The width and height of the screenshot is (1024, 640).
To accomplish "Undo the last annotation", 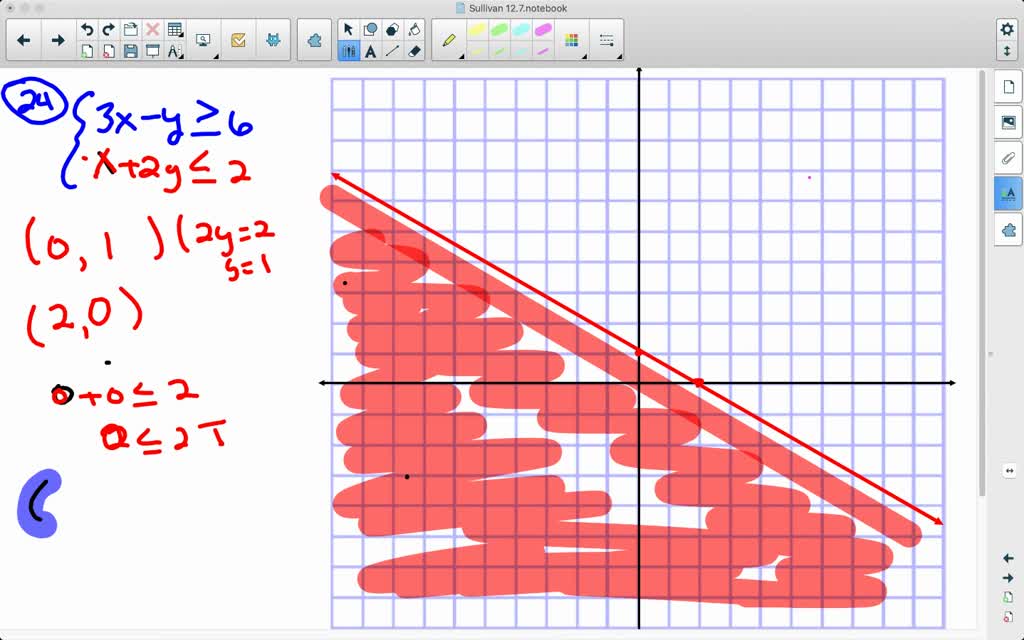I will pyautogui.click(x=89, y=28).
